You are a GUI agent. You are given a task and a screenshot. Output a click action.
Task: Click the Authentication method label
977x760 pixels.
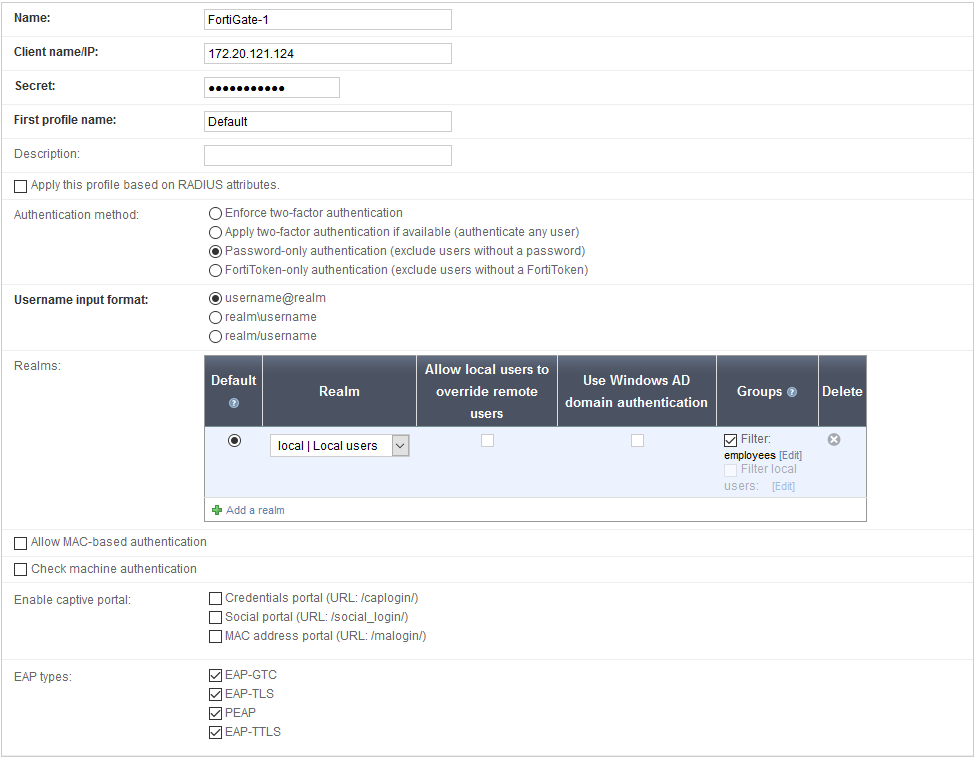pyautogui.click(x=76, y=215)
